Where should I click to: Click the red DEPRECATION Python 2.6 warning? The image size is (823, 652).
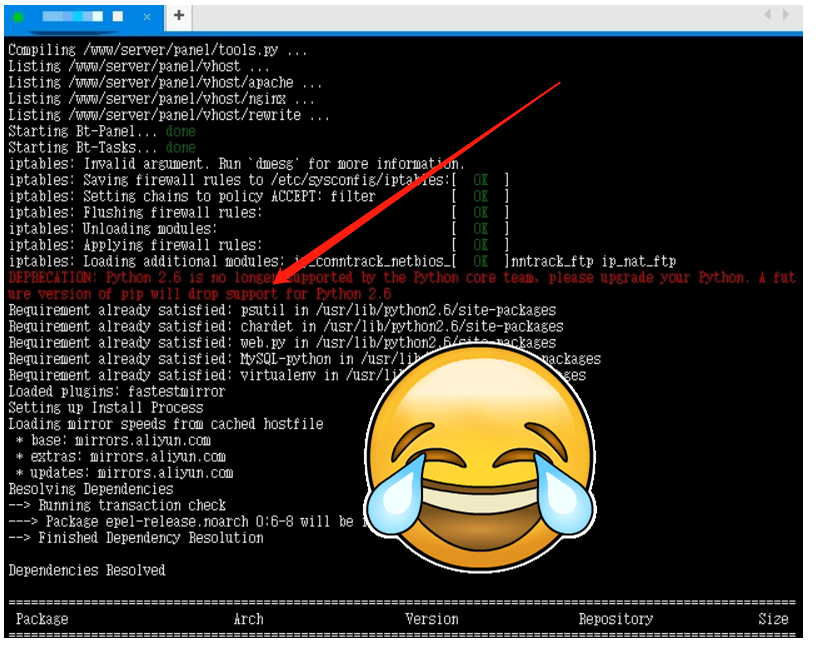click(402, 286)
